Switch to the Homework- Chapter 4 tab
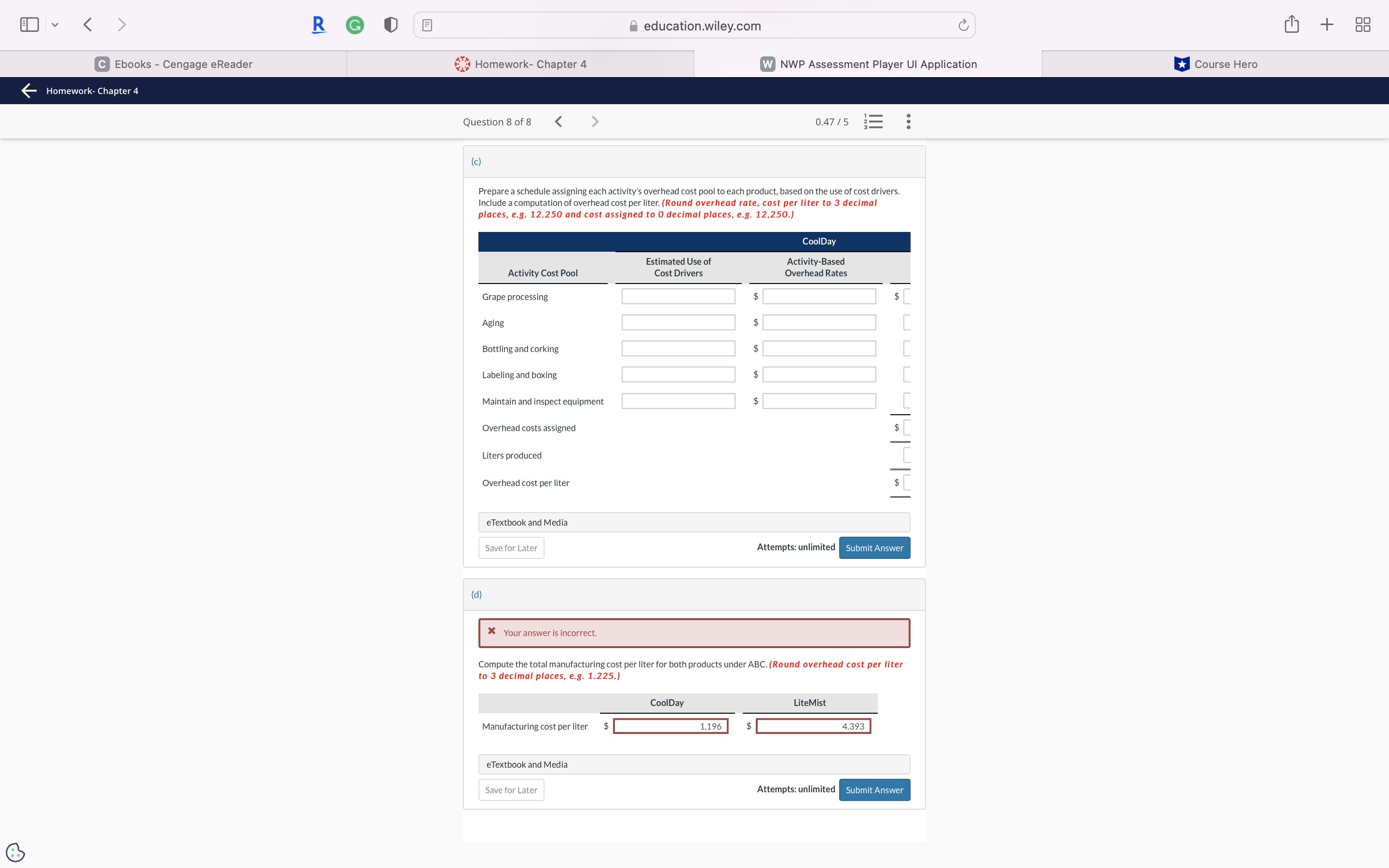Image resolution: width=1389 pixels, height=868 pixels. pos(520,64)
